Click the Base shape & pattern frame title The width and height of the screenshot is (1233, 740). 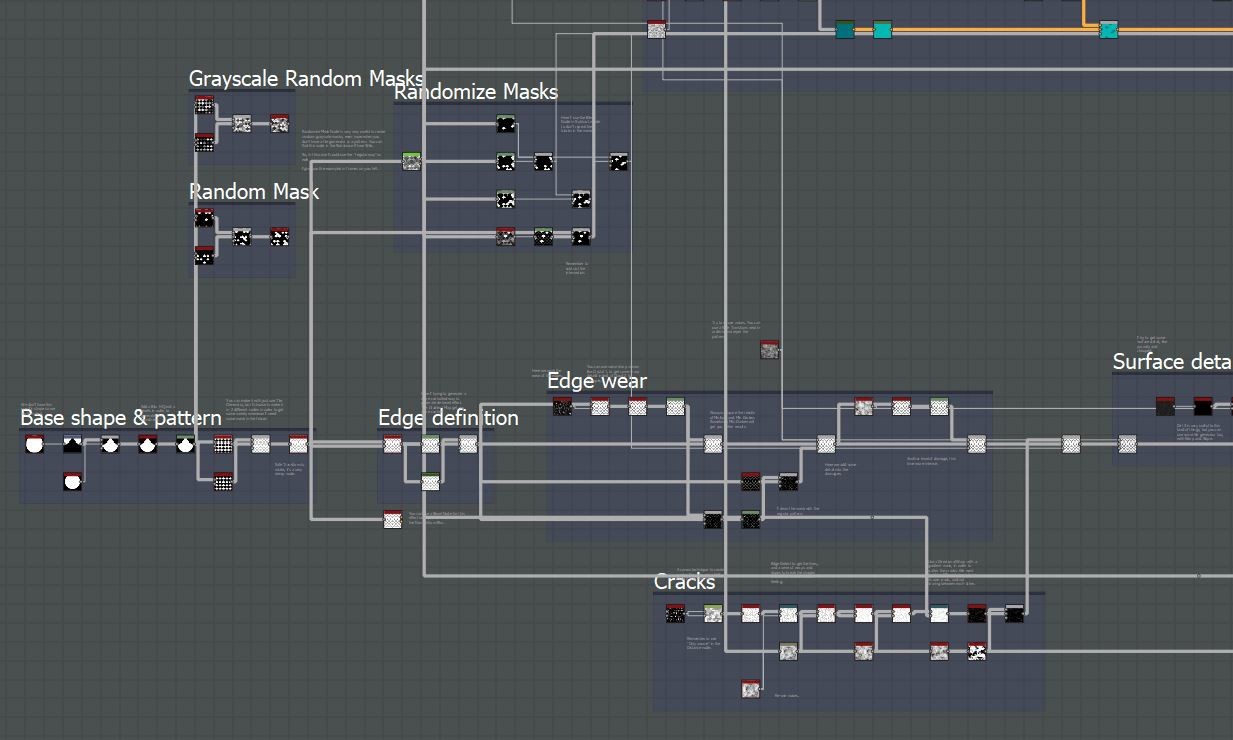[x=121, y=417]
